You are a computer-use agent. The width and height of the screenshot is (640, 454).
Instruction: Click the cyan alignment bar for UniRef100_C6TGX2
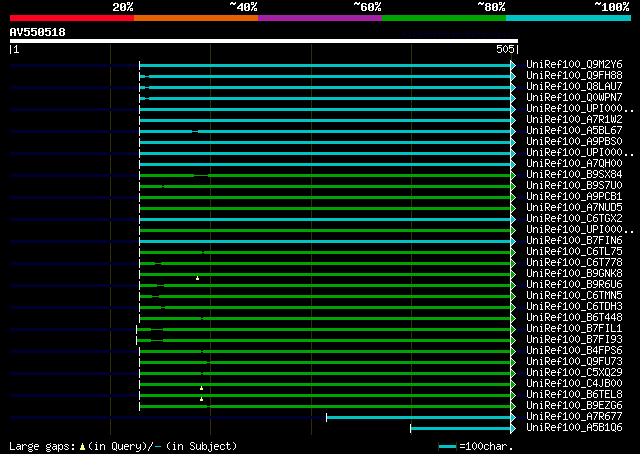325,220
